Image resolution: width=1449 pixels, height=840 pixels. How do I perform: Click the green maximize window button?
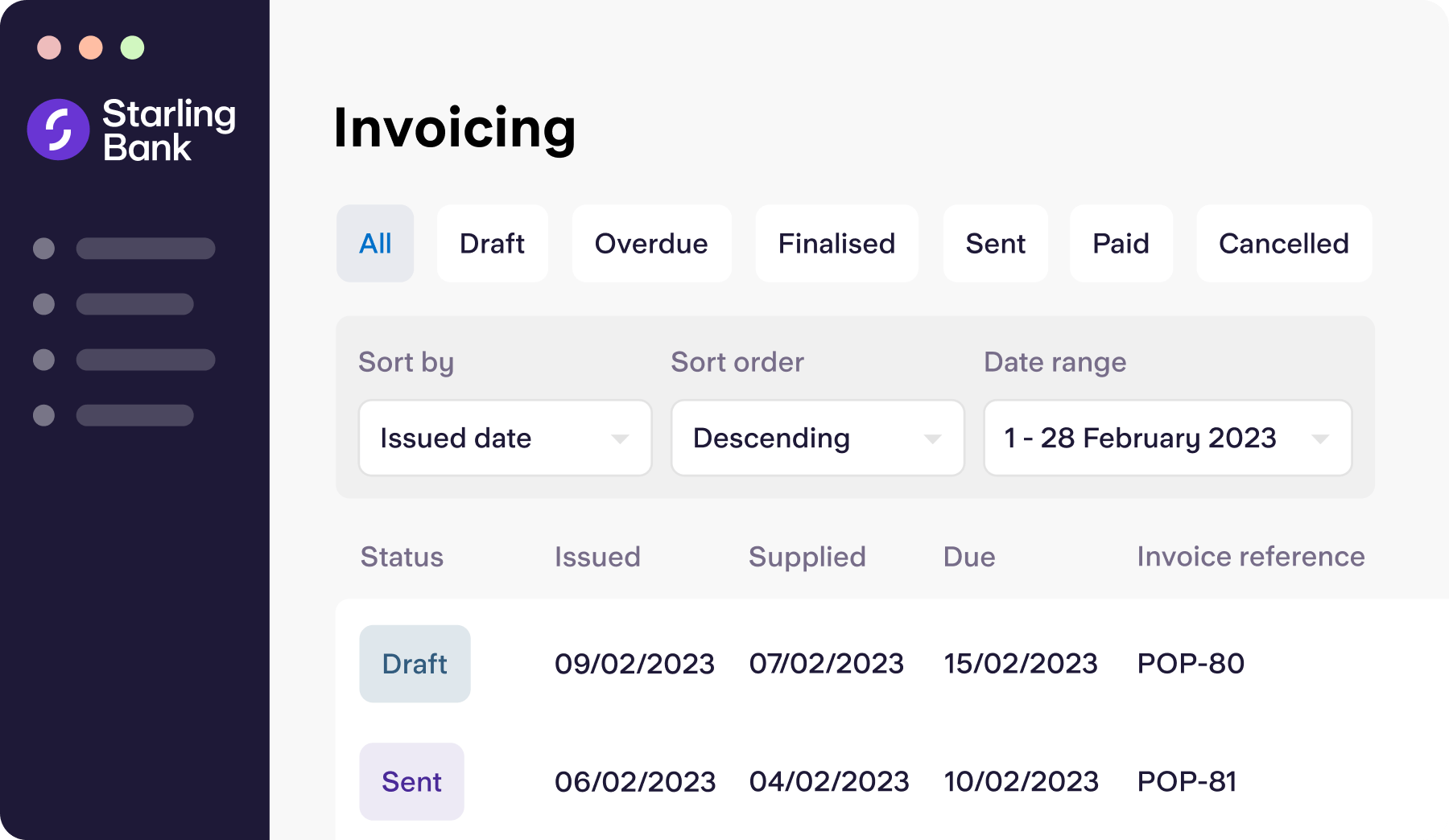(133, 47)
